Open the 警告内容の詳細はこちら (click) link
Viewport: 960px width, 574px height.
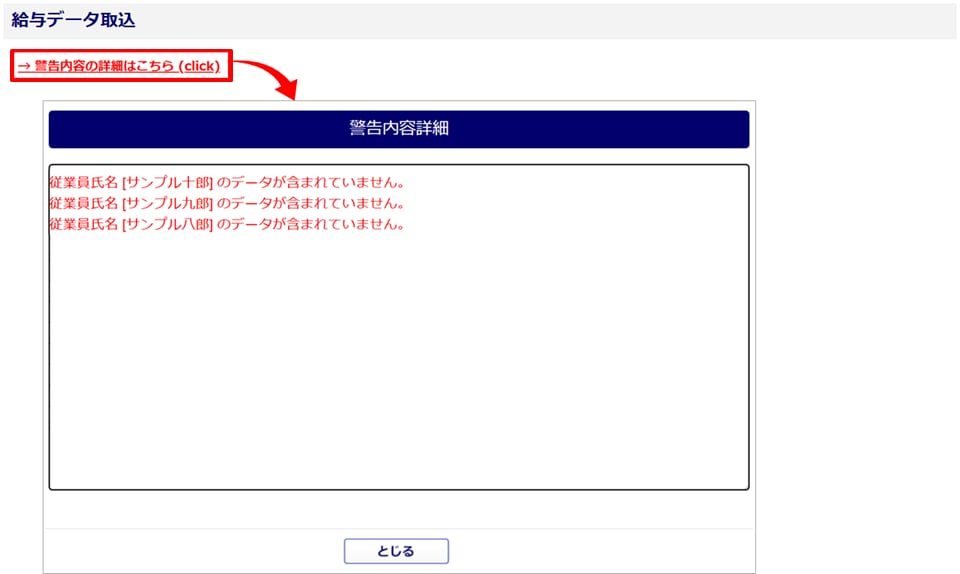tap(119, 65)
